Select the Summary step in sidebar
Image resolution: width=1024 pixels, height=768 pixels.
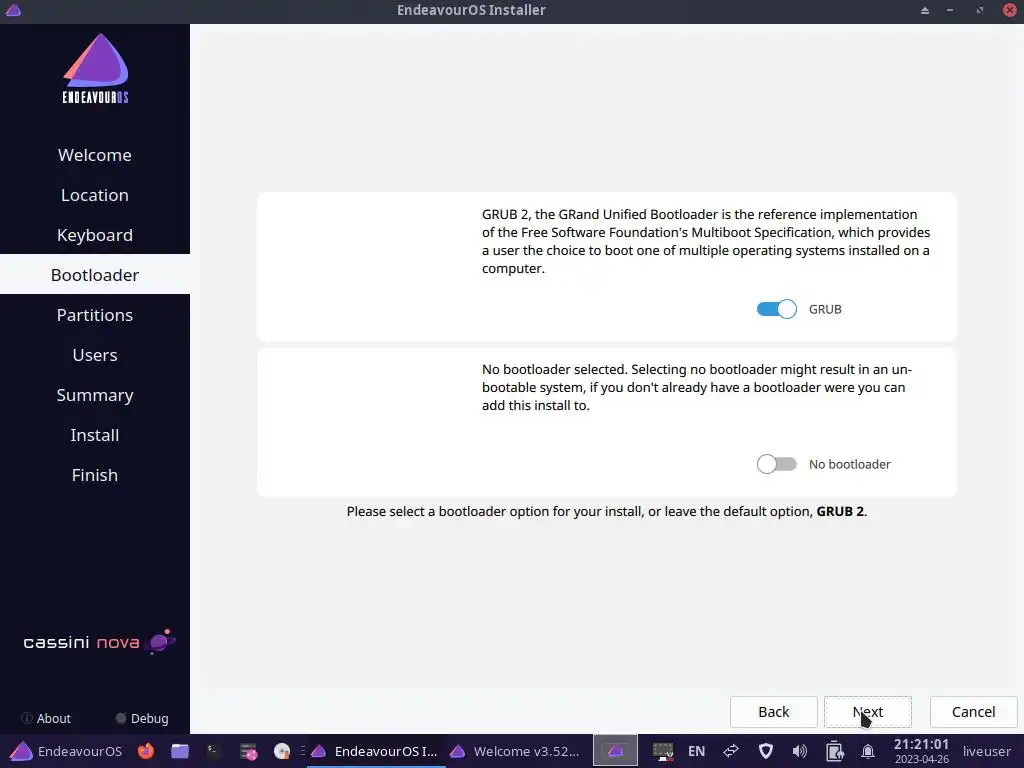click(x=95, y=395)
